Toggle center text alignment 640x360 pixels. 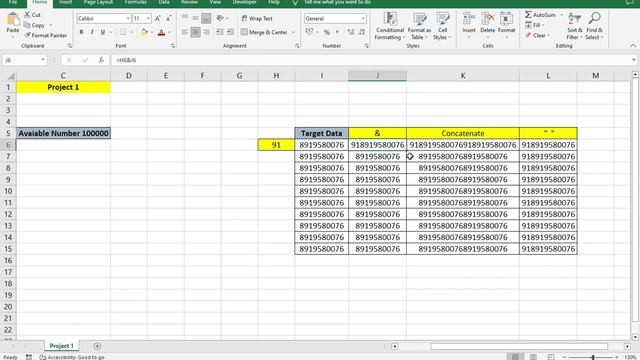pos(196,32)
